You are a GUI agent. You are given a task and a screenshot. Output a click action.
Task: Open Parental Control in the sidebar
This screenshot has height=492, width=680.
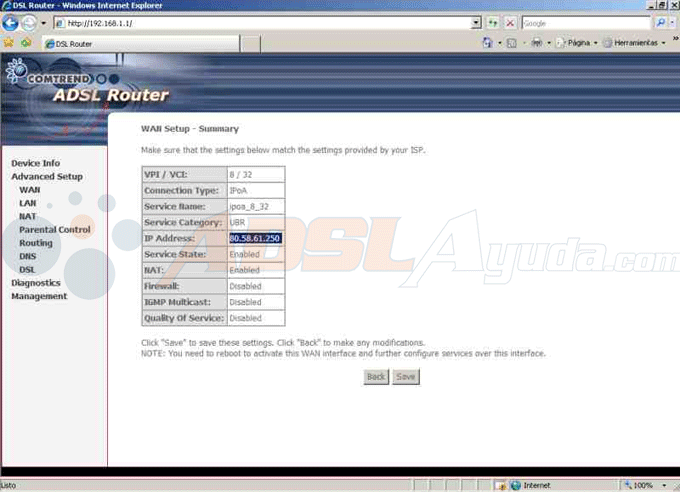(x=55, y=229)
